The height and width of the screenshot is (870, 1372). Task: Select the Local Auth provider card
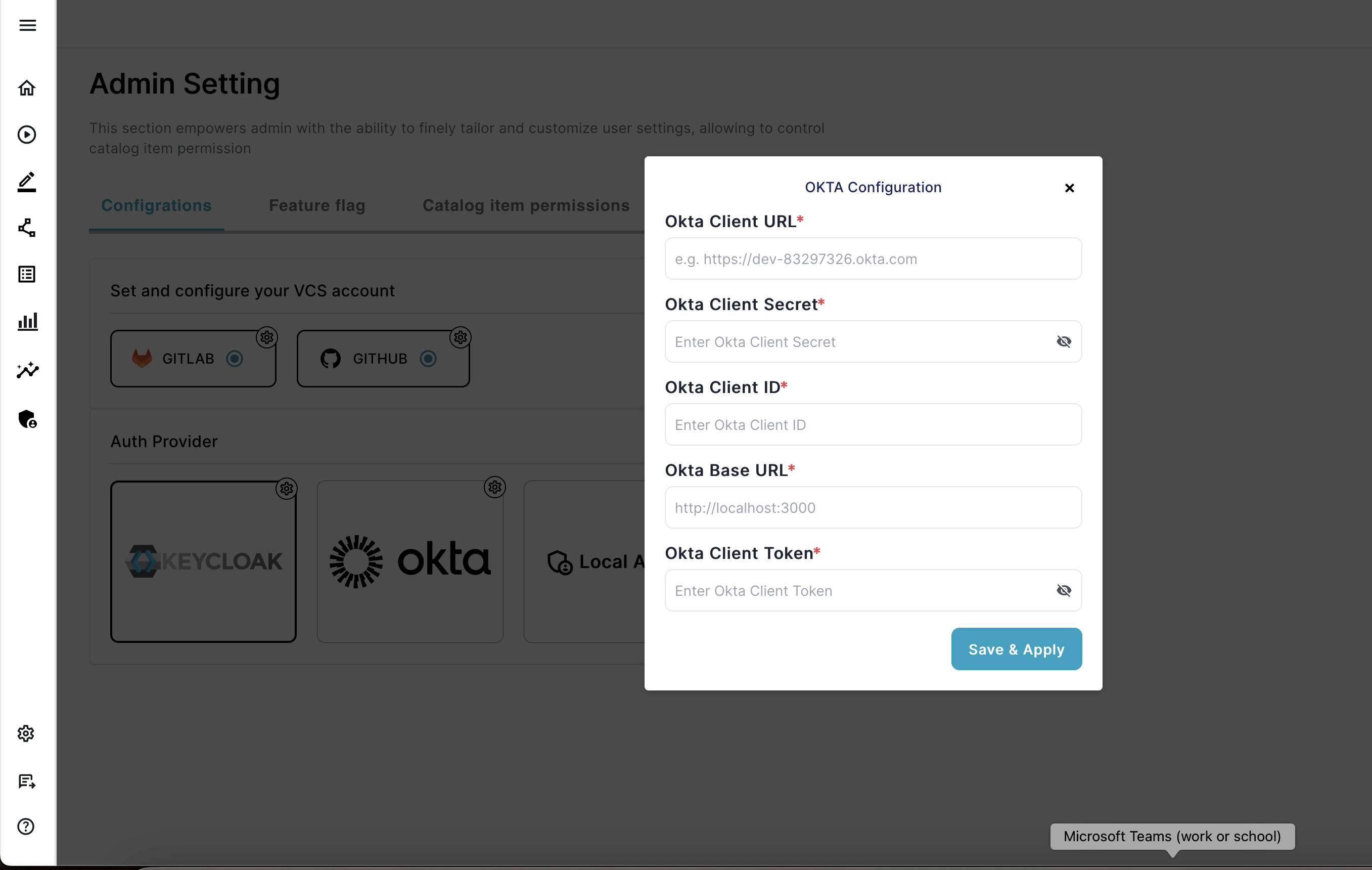point(584,561)
